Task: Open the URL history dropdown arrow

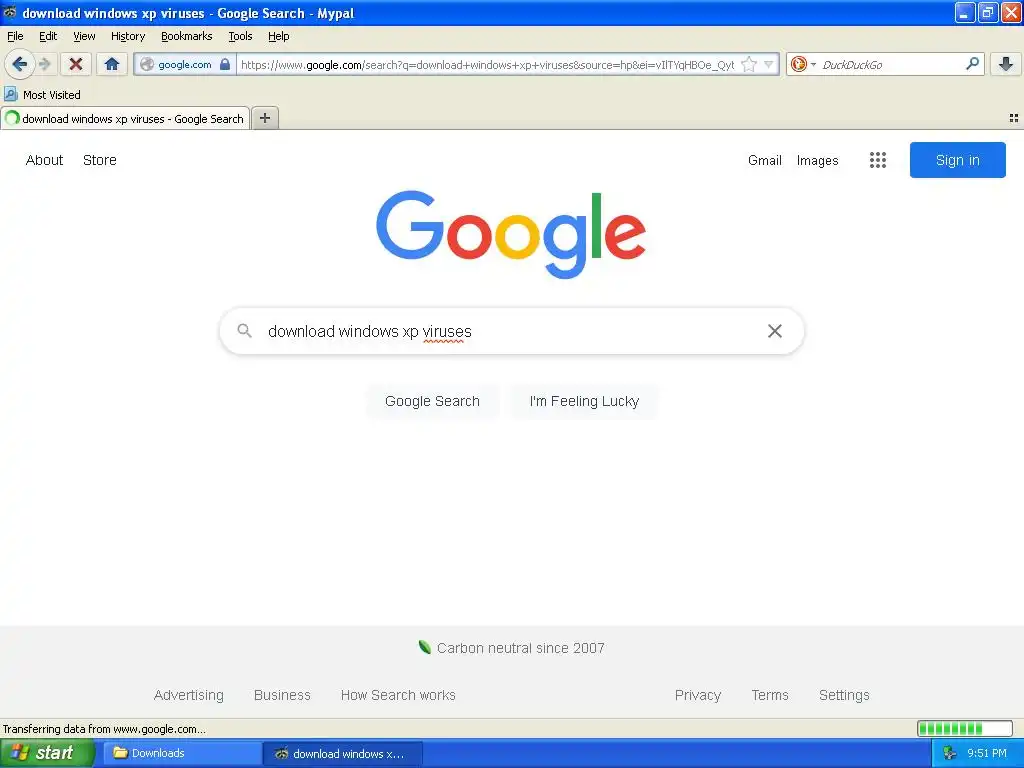Action: (769, 64)
